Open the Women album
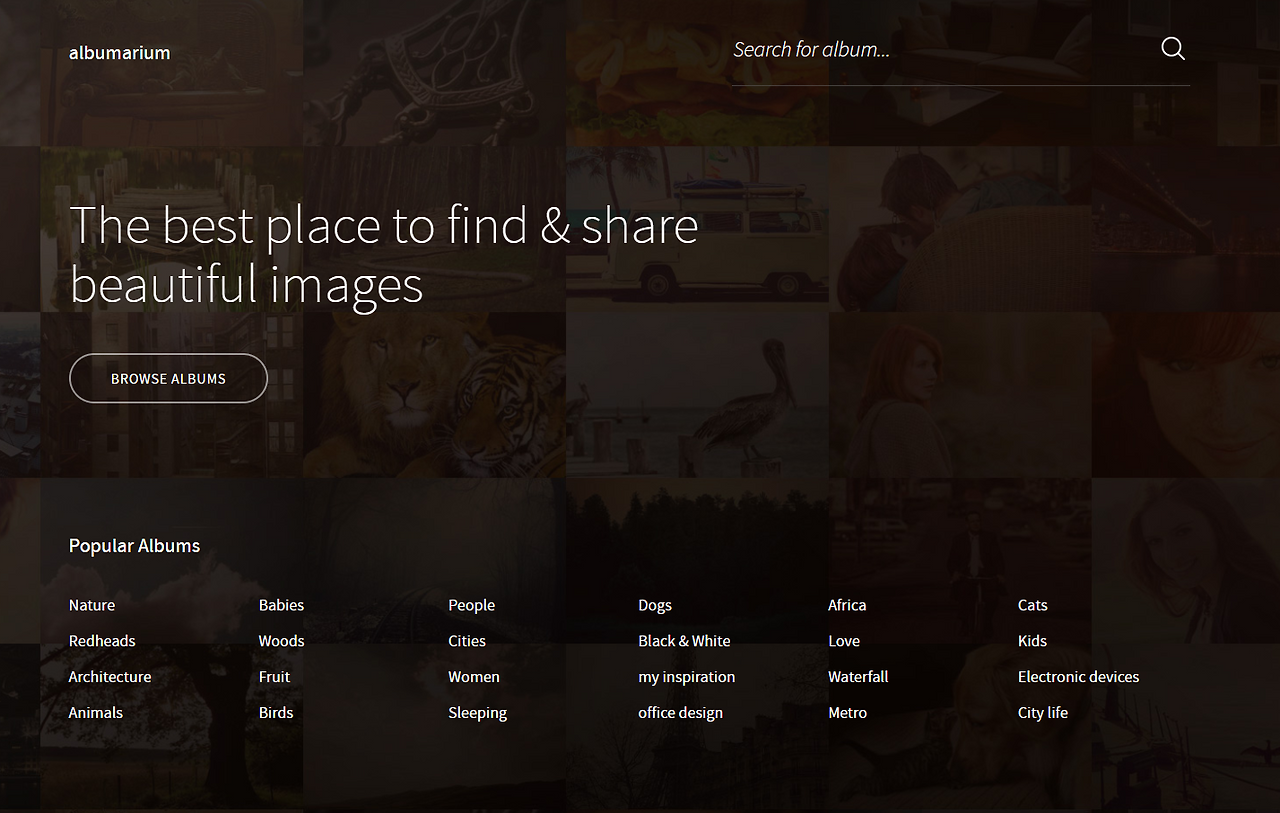This screenshot has width=1280, height=813. pos(474,677)
